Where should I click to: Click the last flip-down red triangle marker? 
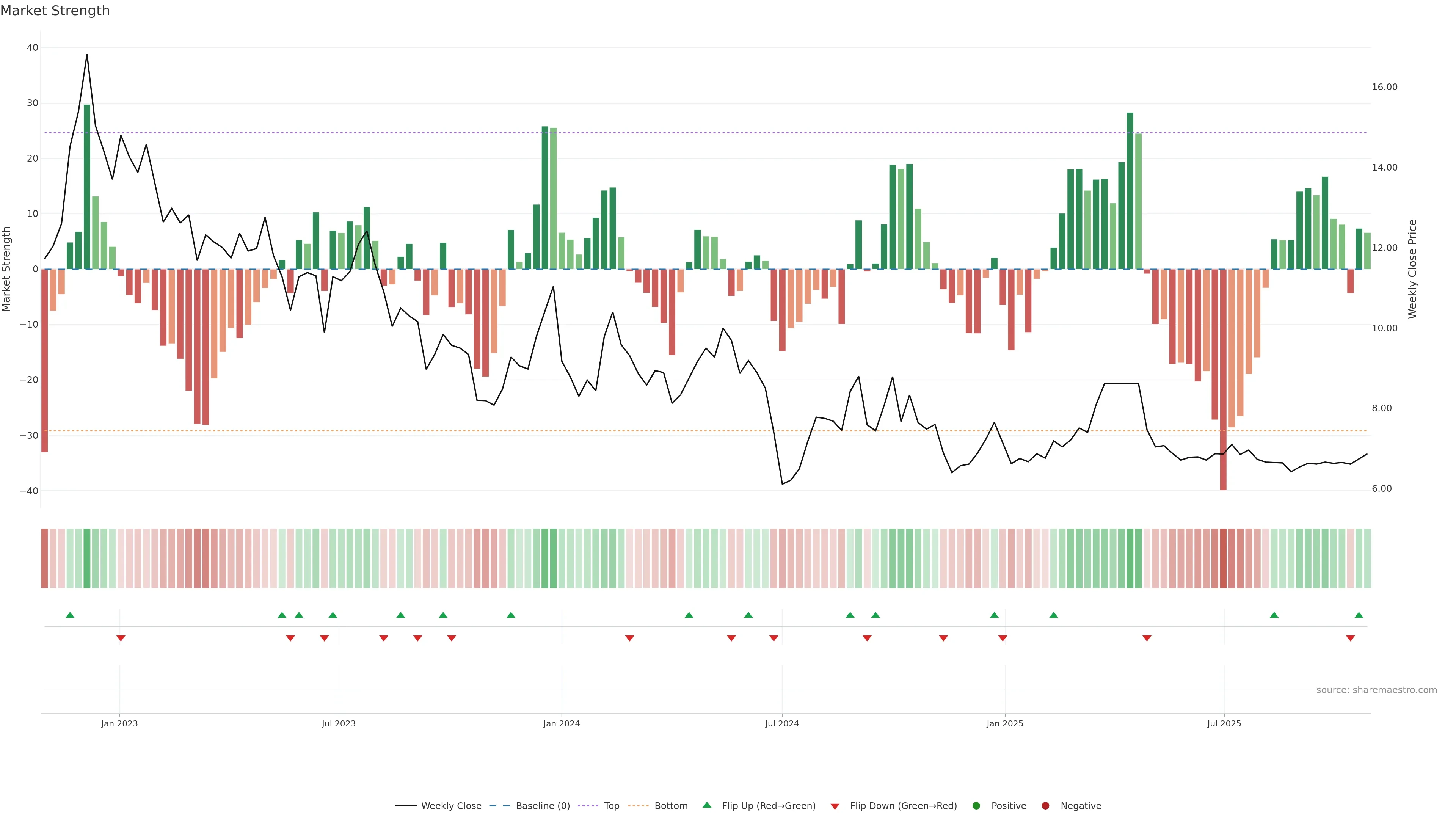pos(1350,638)
